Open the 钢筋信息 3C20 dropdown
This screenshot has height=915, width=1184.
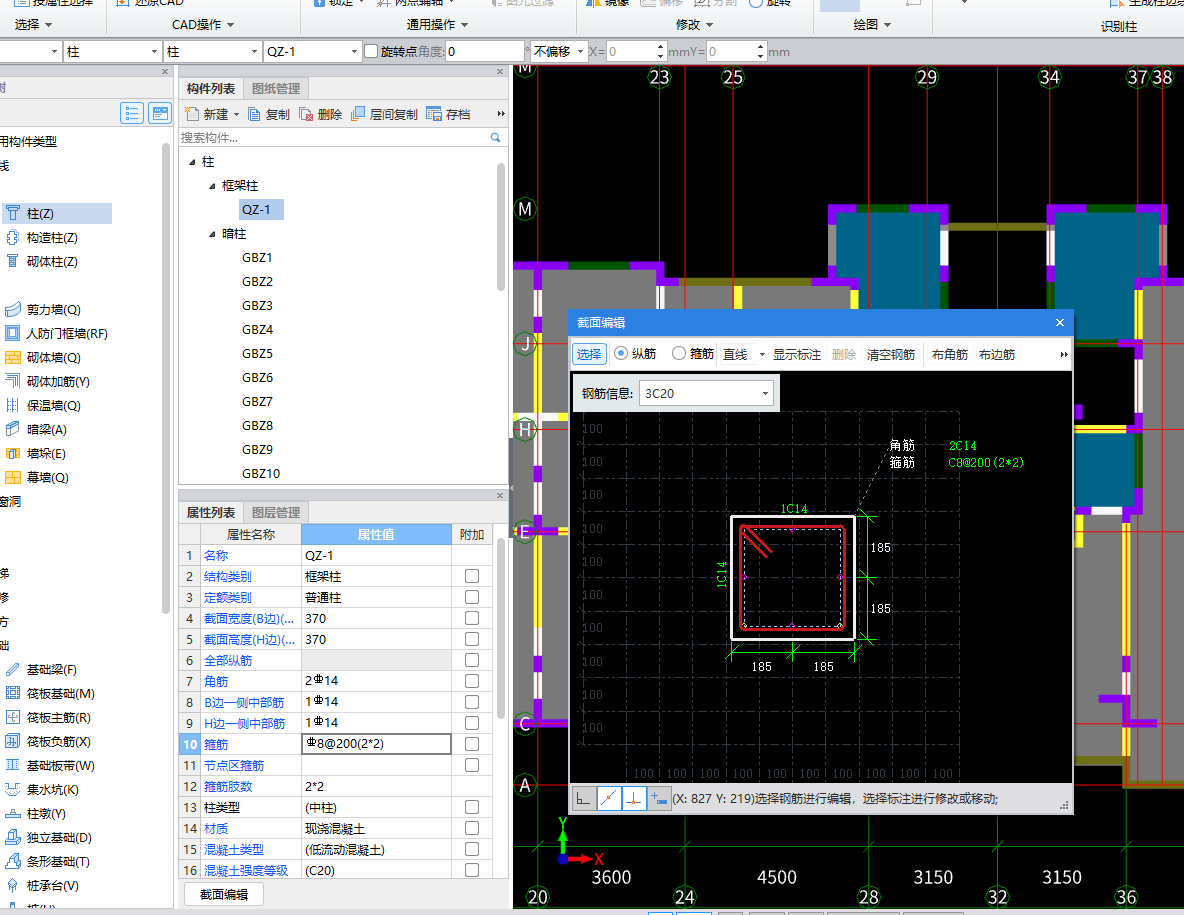click(765, 394)
